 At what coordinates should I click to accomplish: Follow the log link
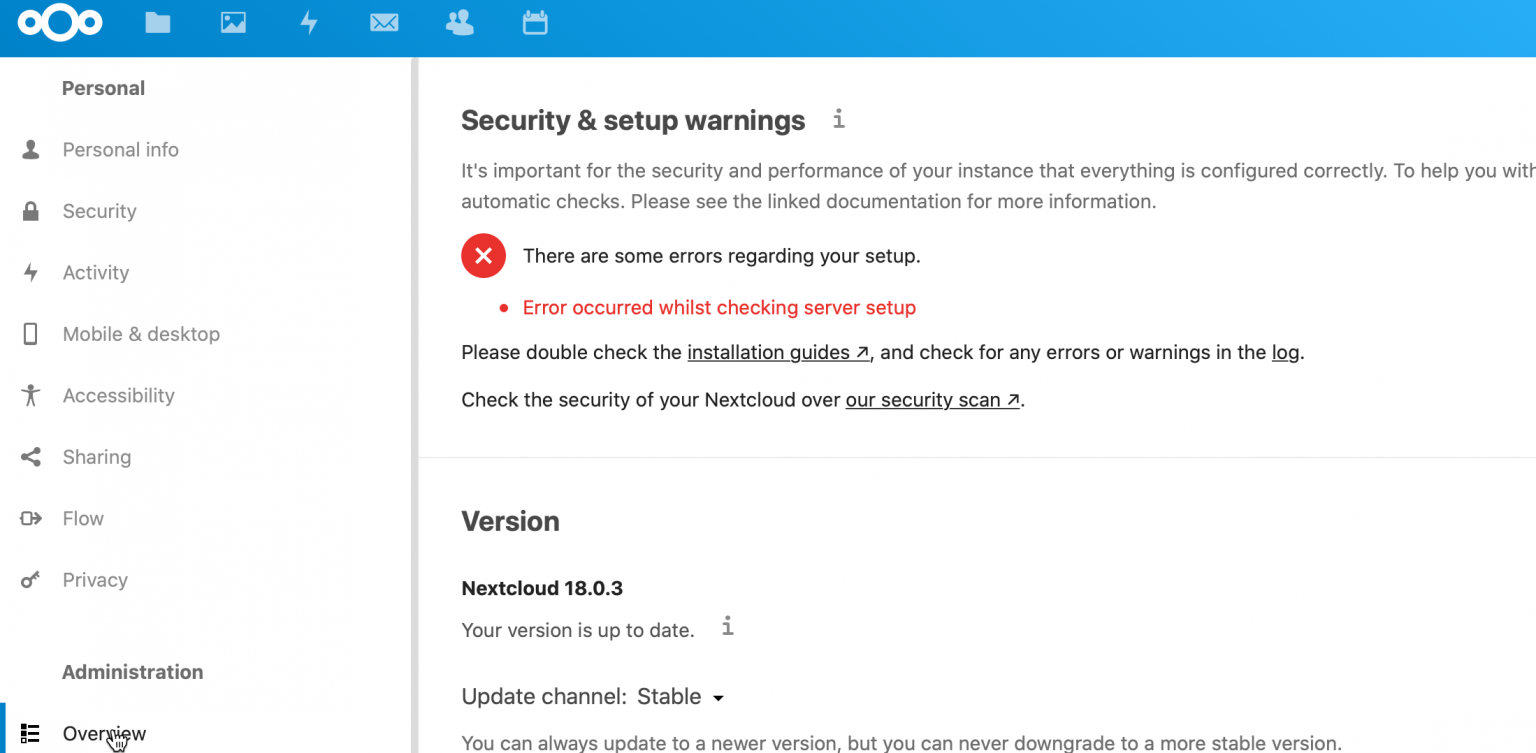1285,352
